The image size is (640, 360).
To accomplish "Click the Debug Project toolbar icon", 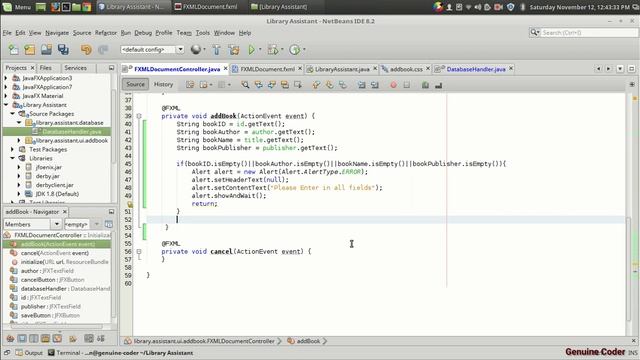I will point(273,50).
